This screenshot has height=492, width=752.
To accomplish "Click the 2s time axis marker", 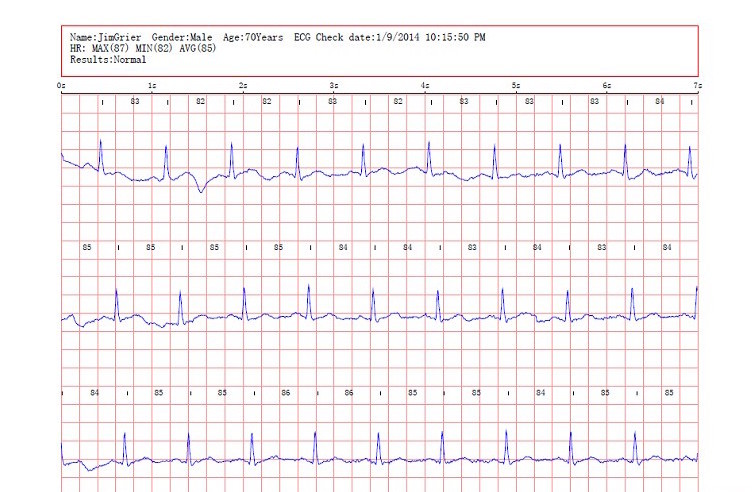I will coord(243,86).
